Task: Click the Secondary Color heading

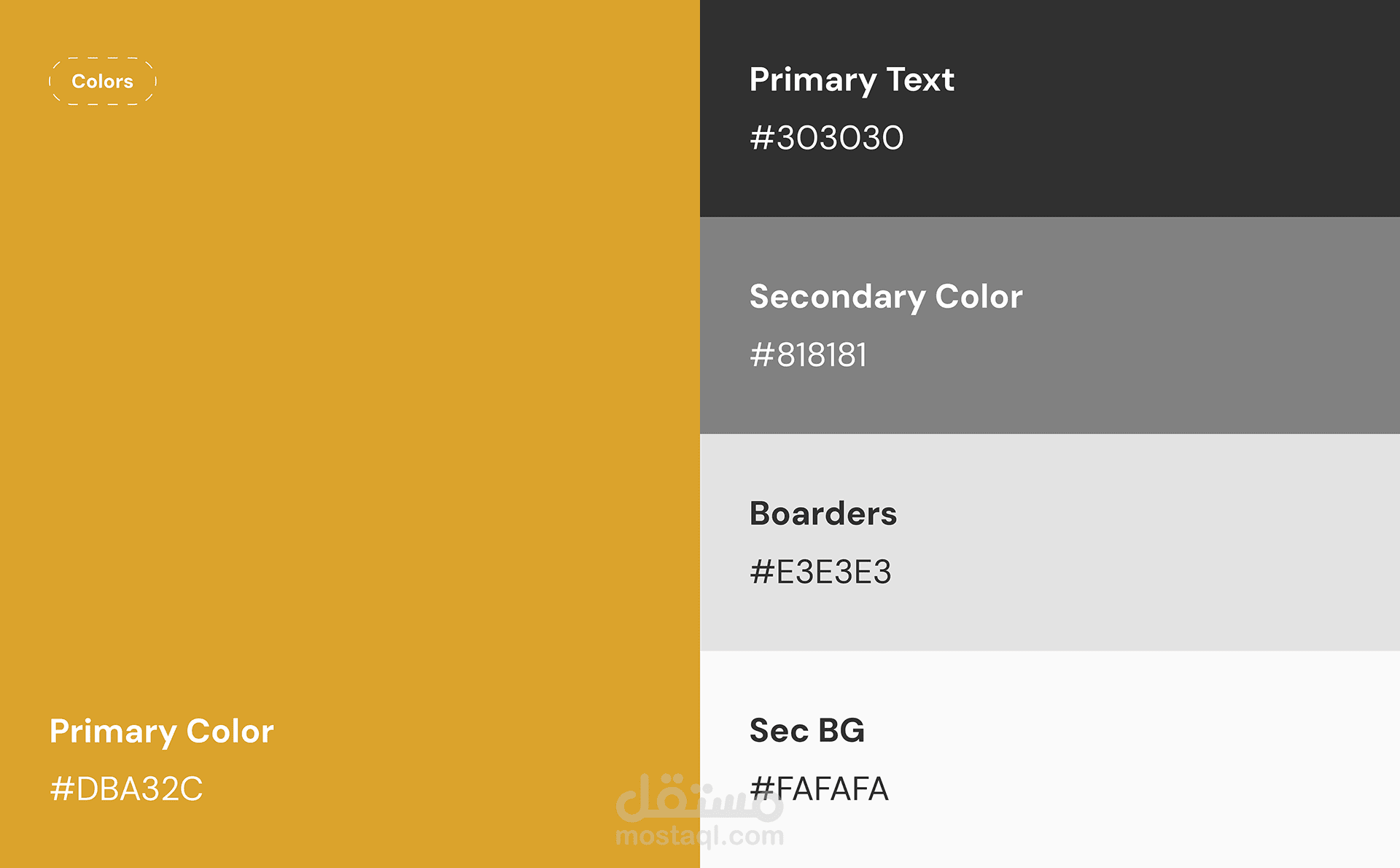Action: pos(885,297)
